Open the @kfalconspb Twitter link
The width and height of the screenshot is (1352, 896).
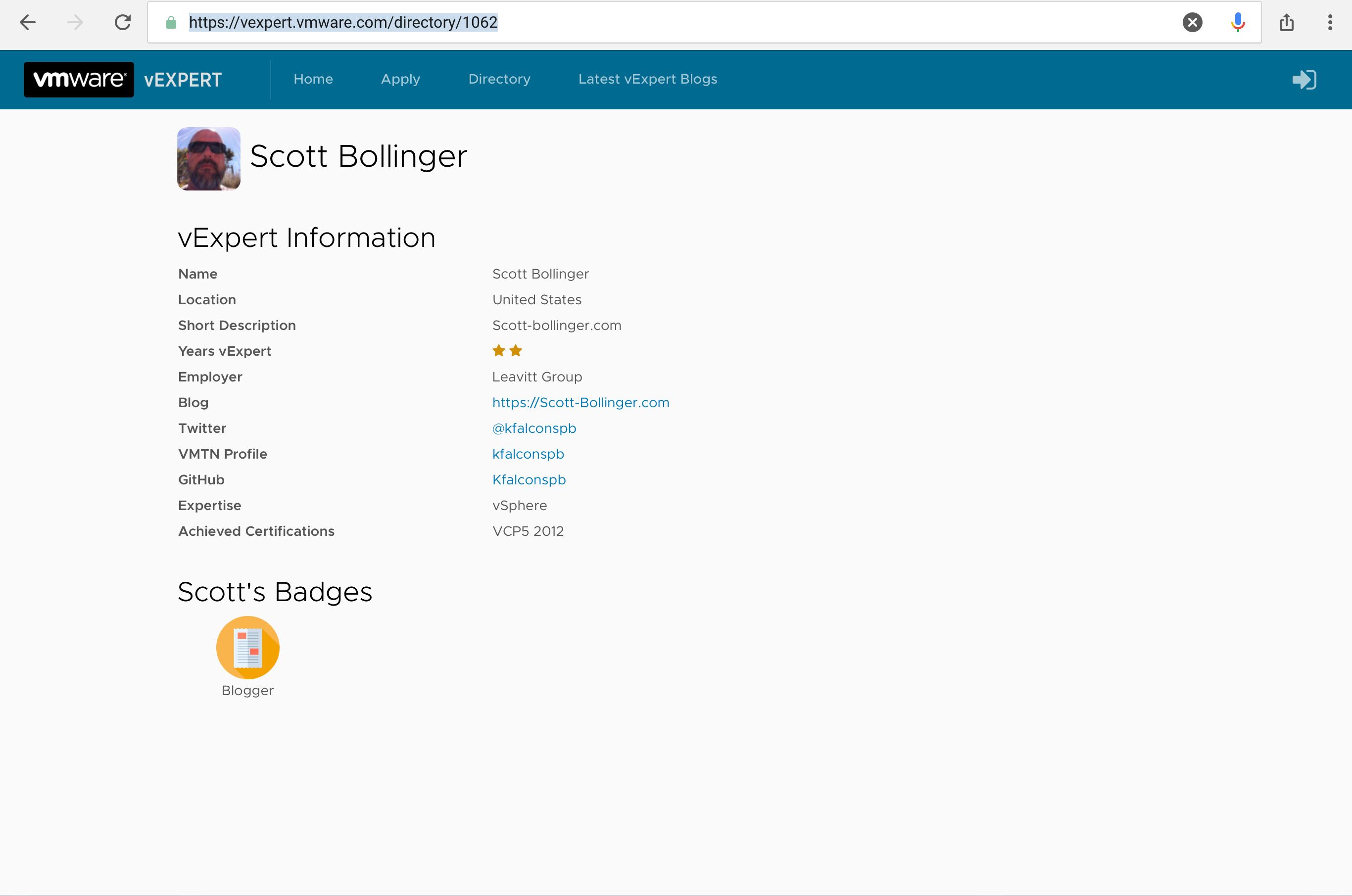click(x=534, y=428)
